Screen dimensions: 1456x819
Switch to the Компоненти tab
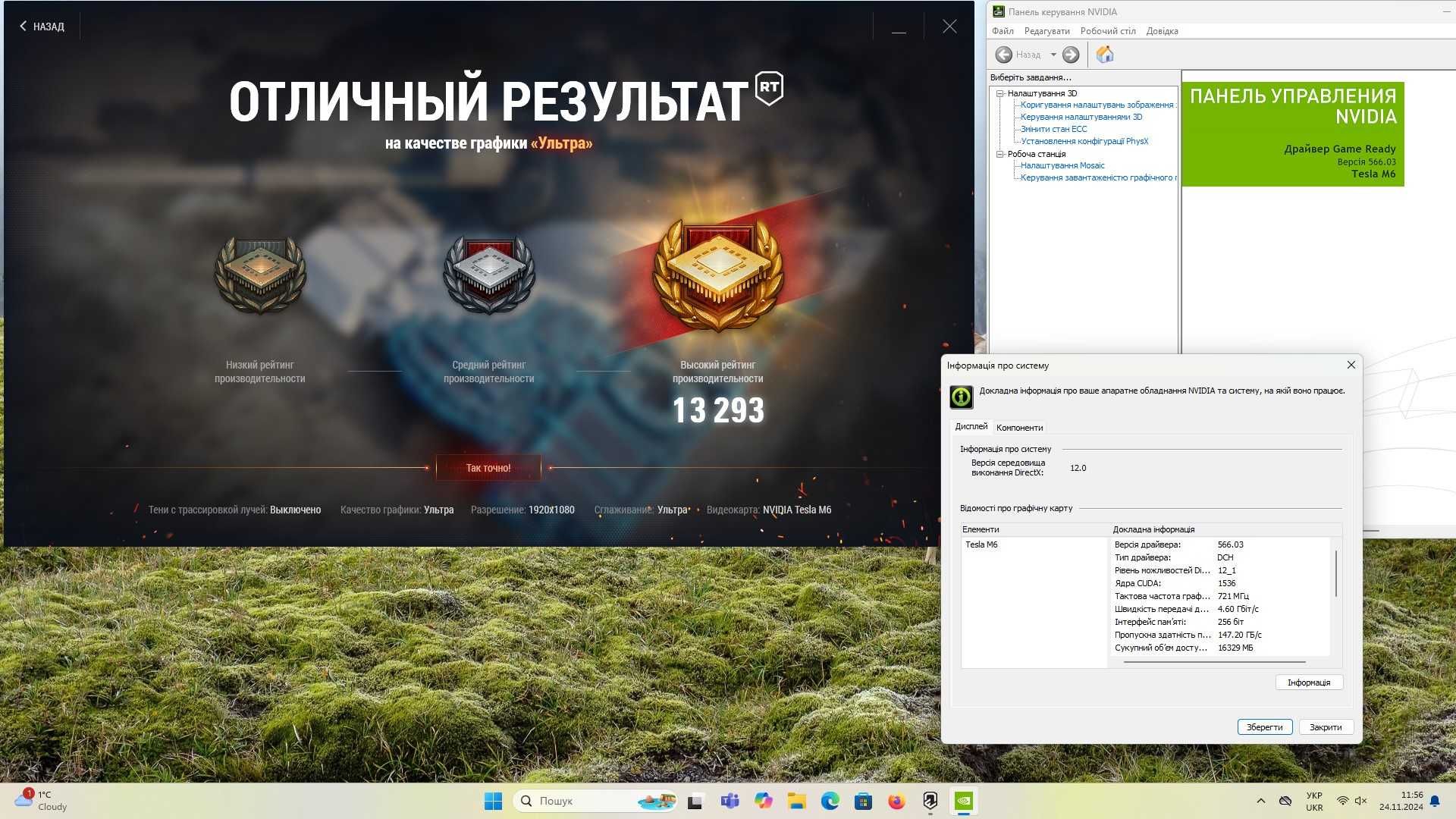(1019, 428)
